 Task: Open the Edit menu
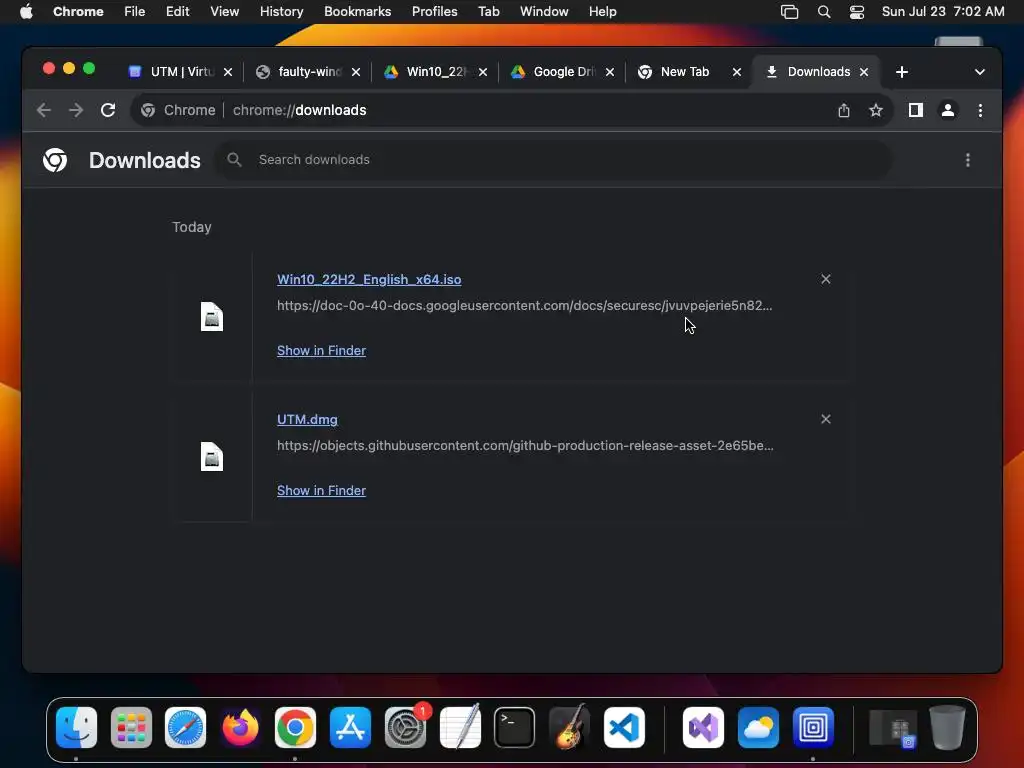point(177,12)
